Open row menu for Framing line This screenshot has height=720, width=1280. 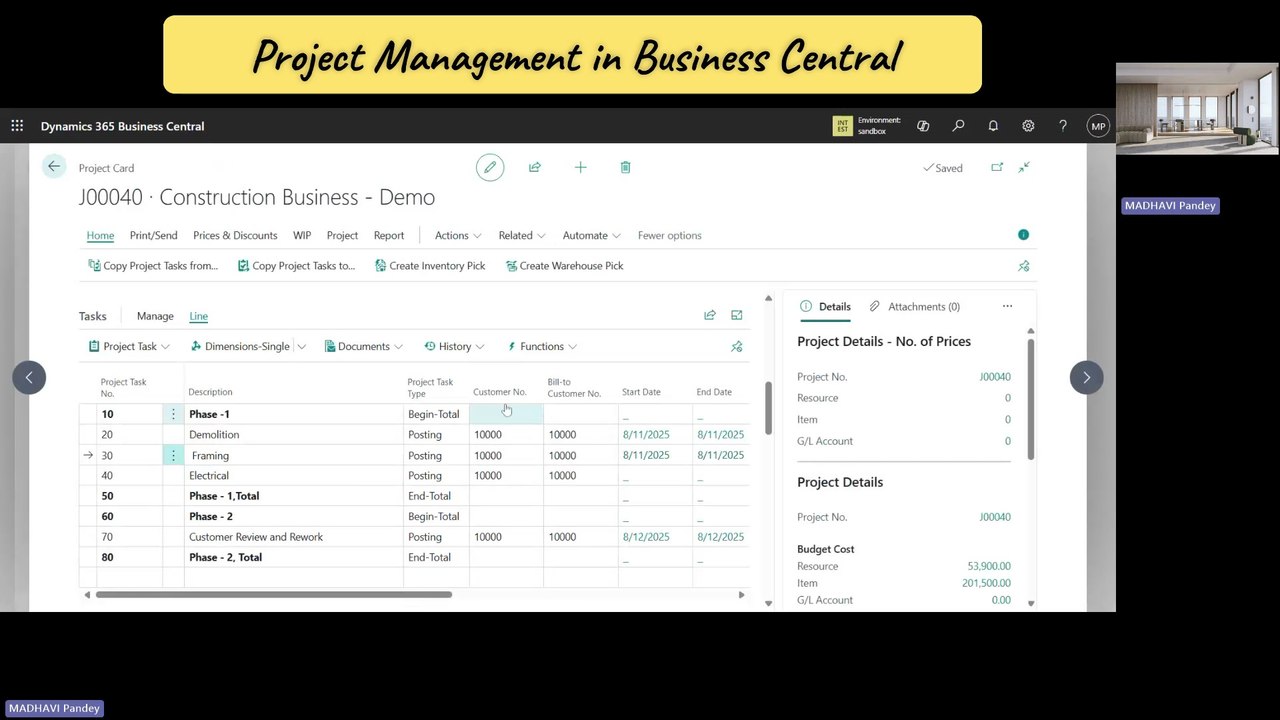click(x=173, y=455)
